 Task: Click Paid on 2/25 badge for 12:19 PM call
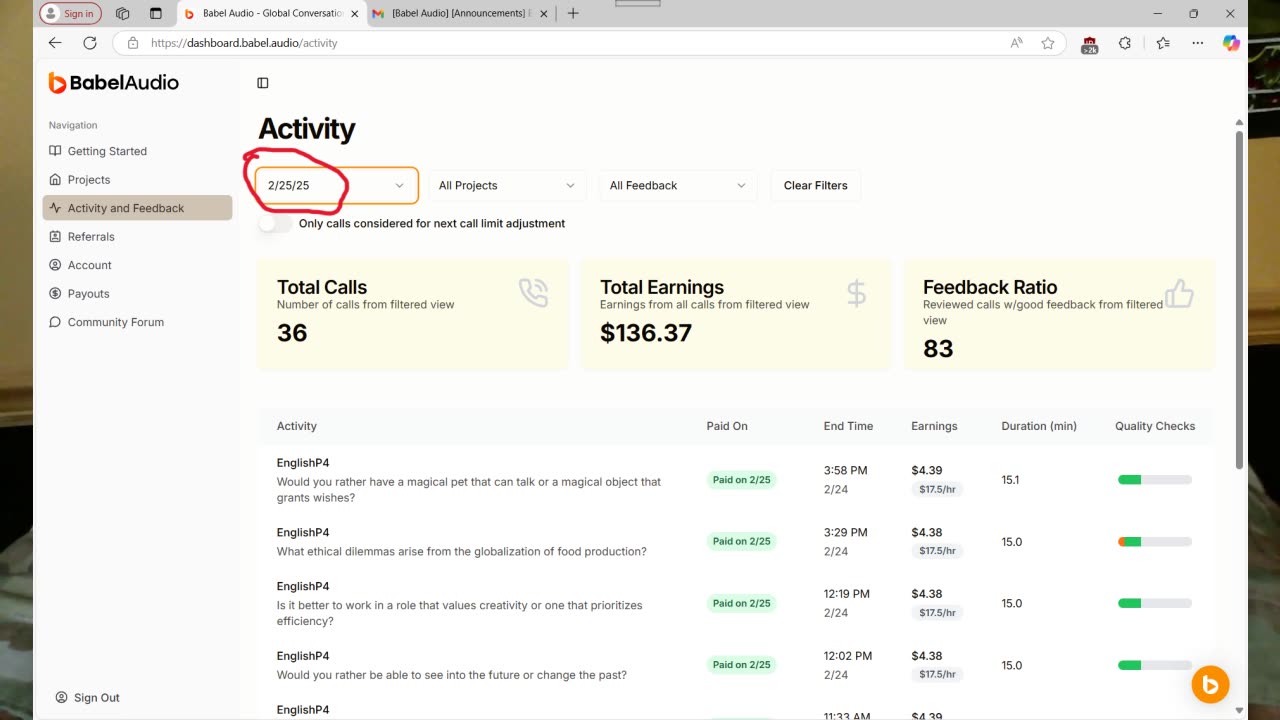741,603
